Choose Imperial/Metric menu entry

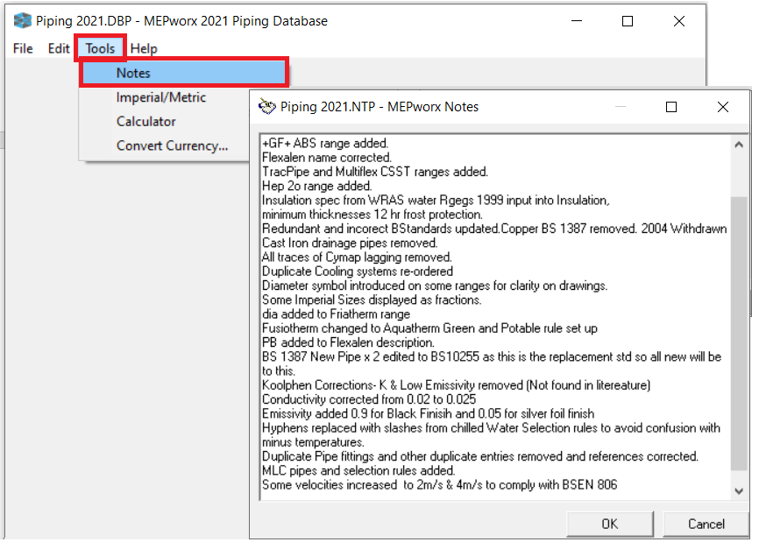(x=161, y=98)
